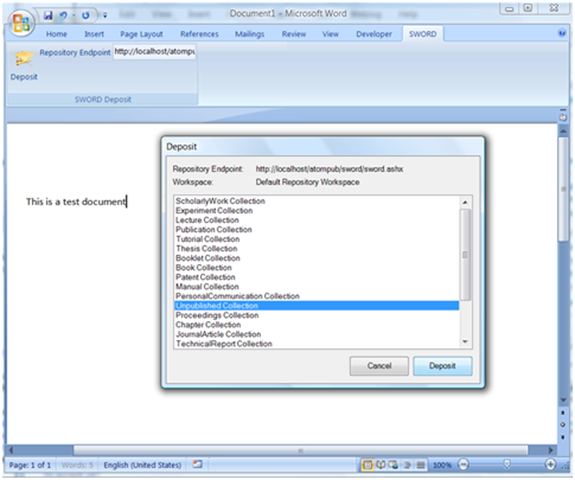Click the 100% zoom level button
The height and width of the screenshot is (480, 575).
(x=442, y=465)
